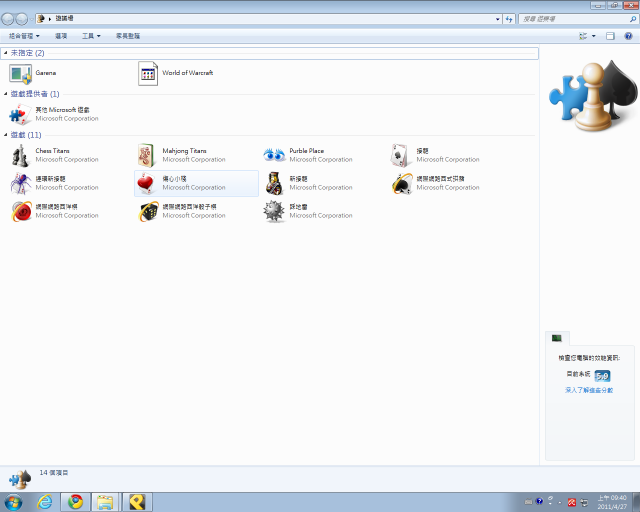The width and height of the screenshot is (640, 512).
Task: Toggle the preview pane button
Action: point(610,36)
